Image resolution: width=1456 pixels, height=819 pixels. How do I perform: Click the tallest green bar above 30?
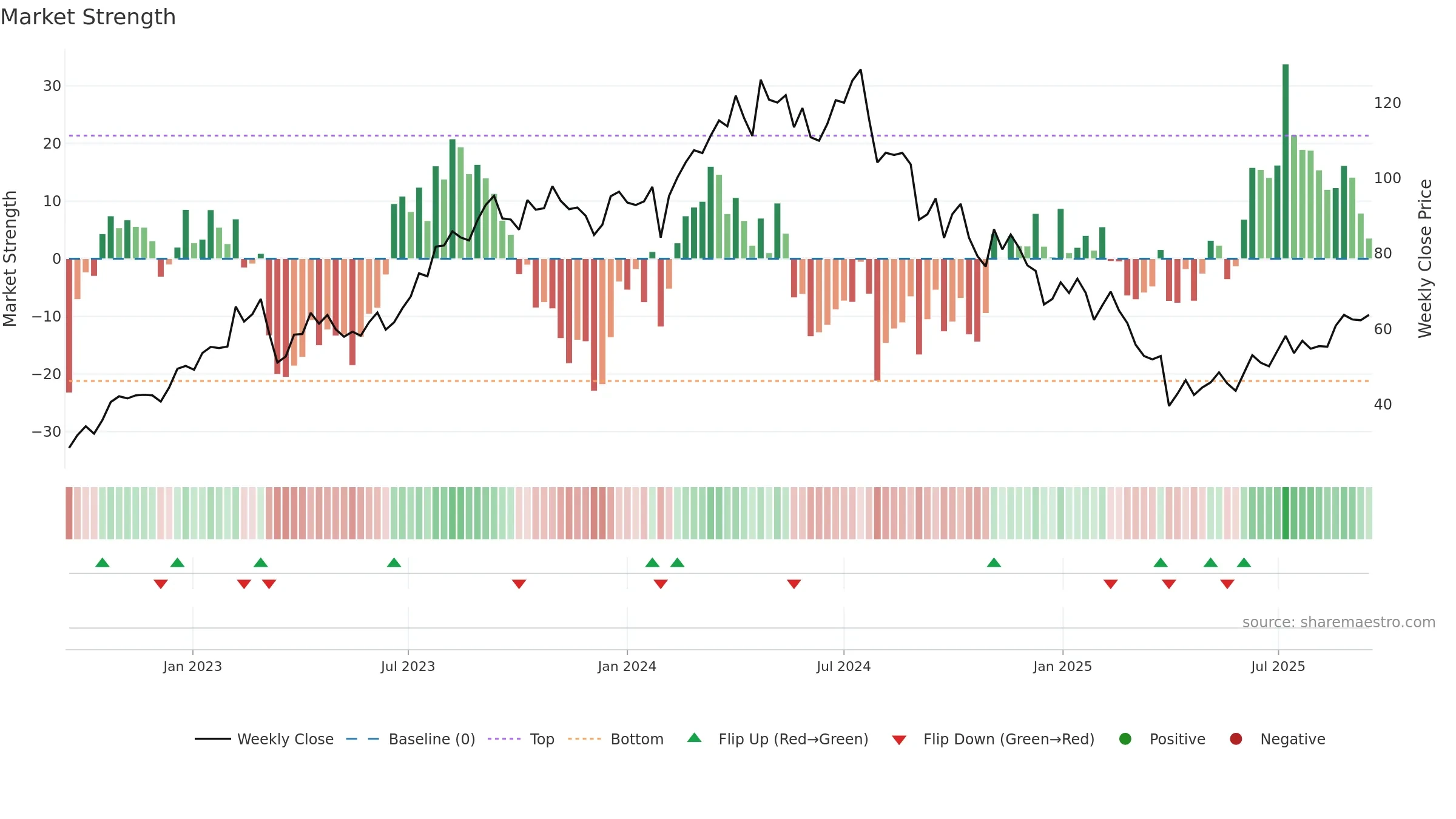point(1286,161)
